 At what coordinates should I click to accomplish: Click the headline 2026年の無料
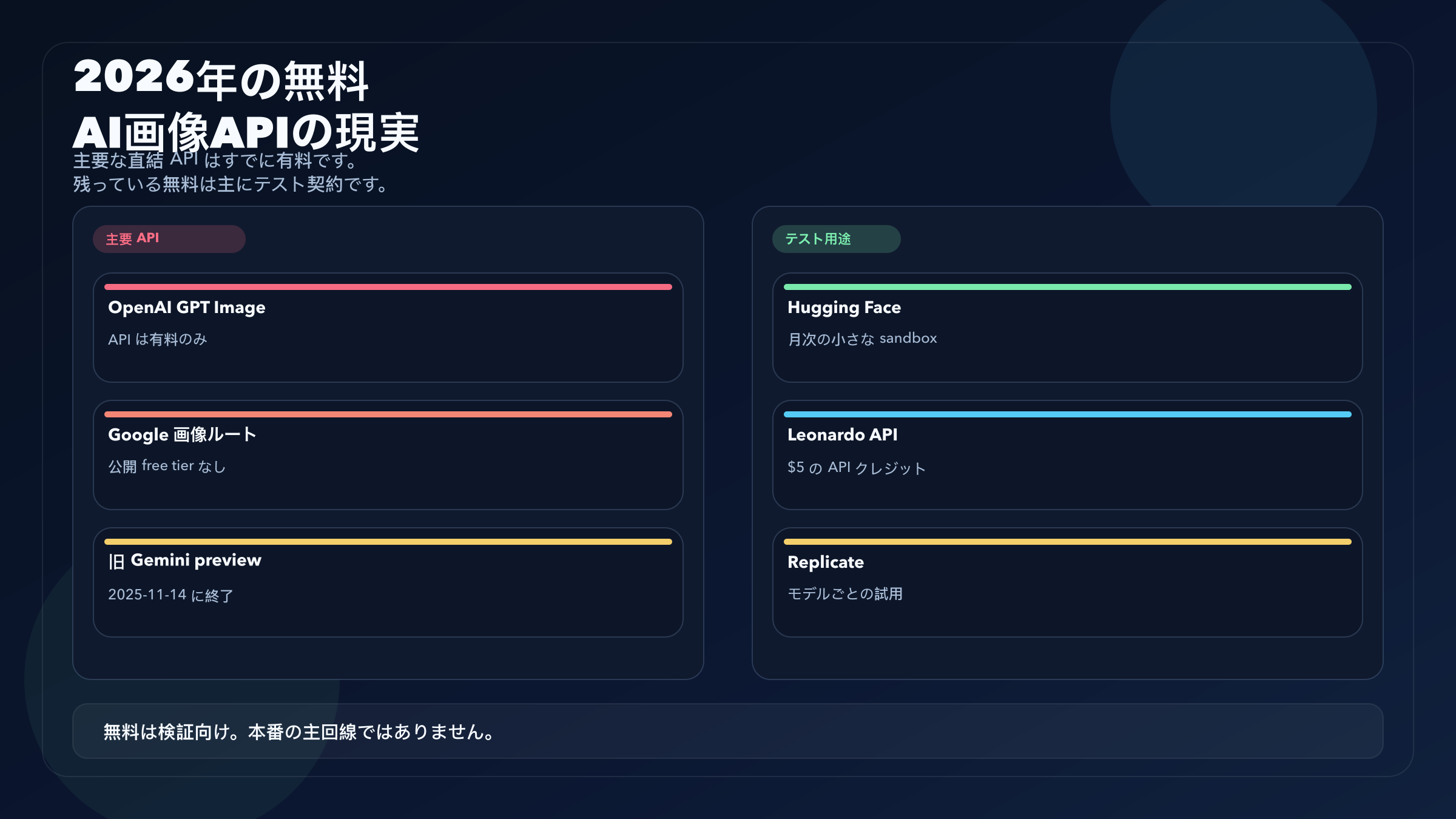(221, 79)
